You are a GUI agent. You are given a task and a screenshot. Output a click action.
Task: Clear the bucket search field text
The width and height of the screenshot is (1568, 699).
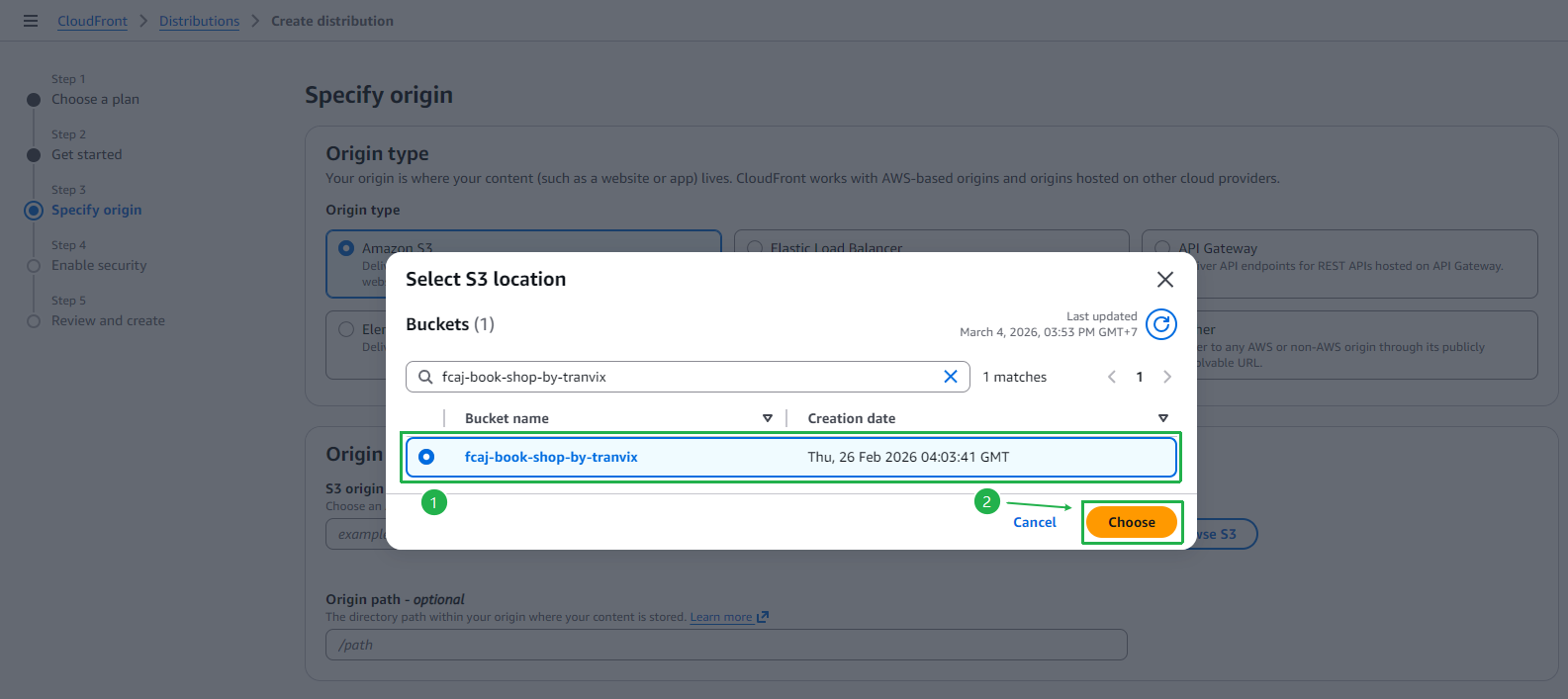951,377
